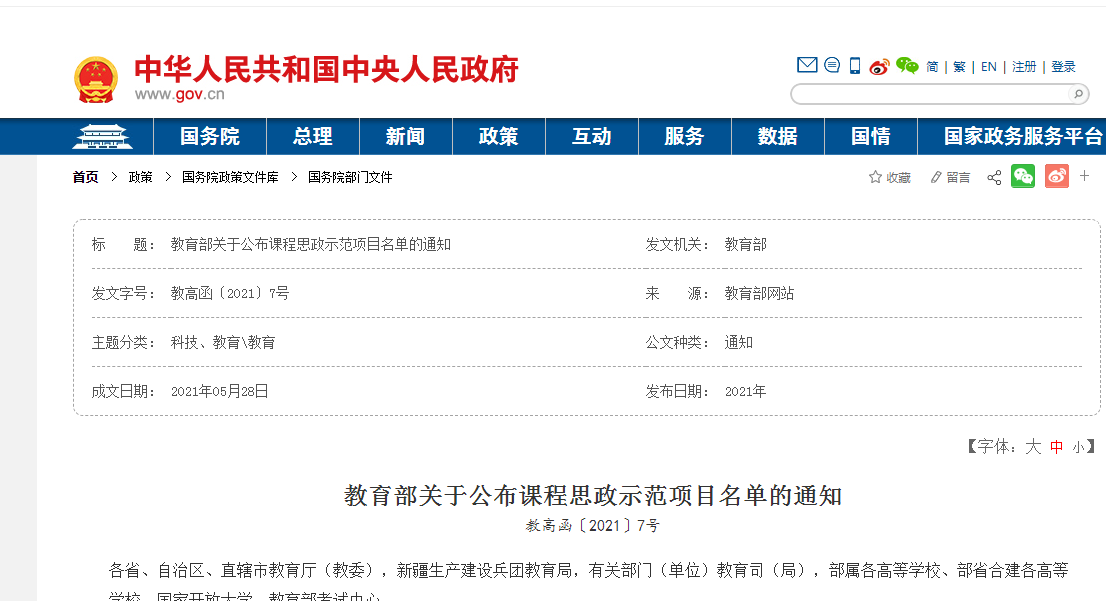Set font size to 小 (small)

pos(1078,447)
